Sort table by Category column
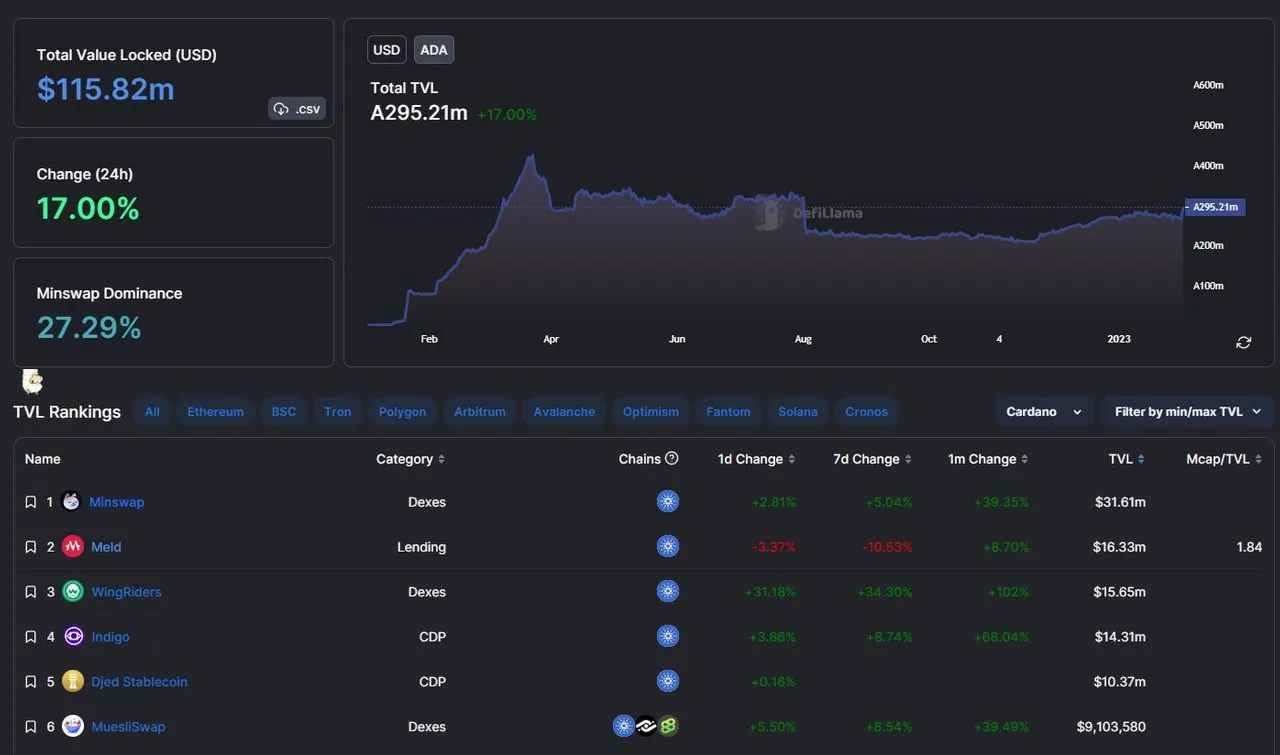The width and height of the screenshot is (1280, 755). (x=411, y=459)
